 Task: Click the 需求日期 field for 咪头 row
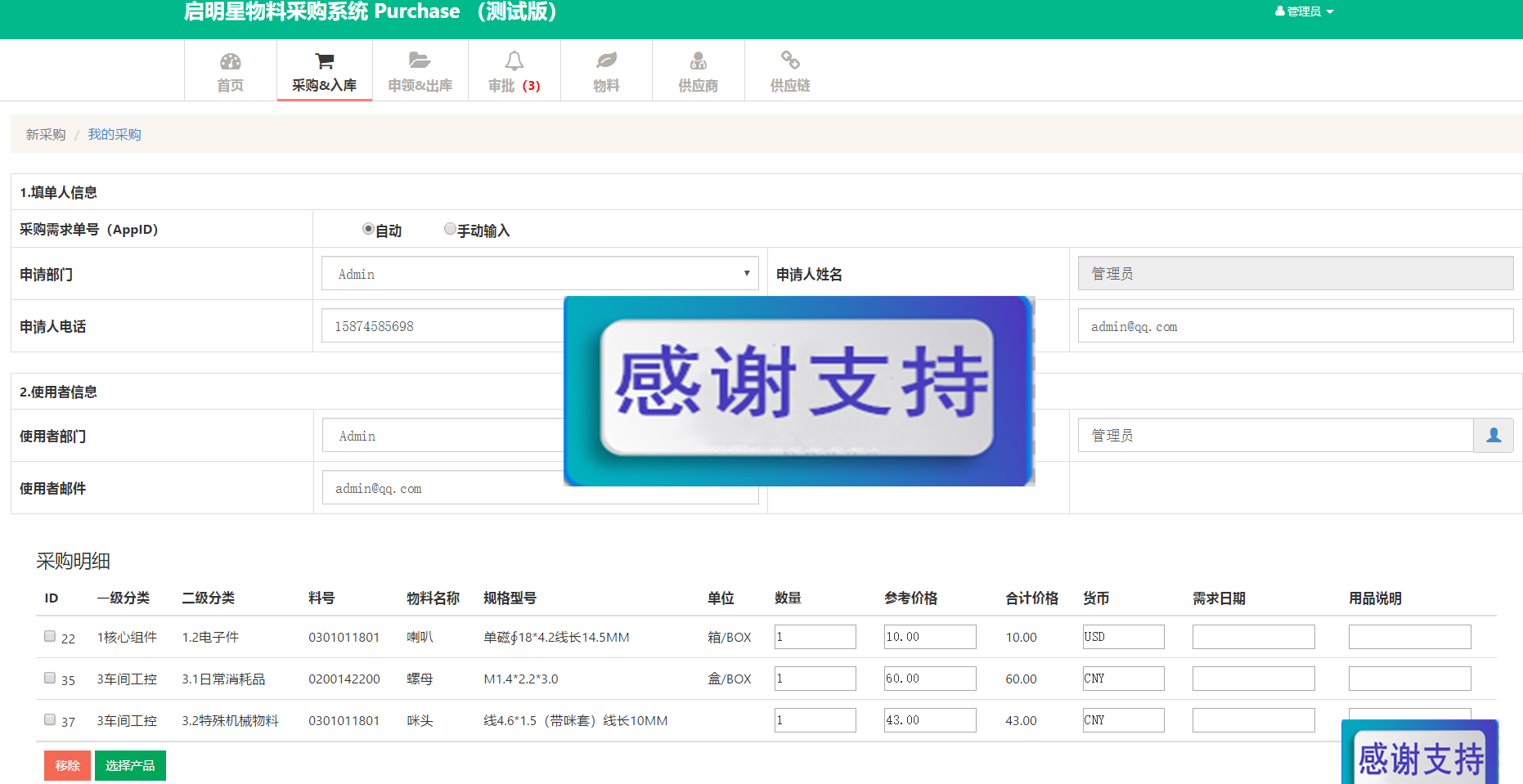point(1254,720)
